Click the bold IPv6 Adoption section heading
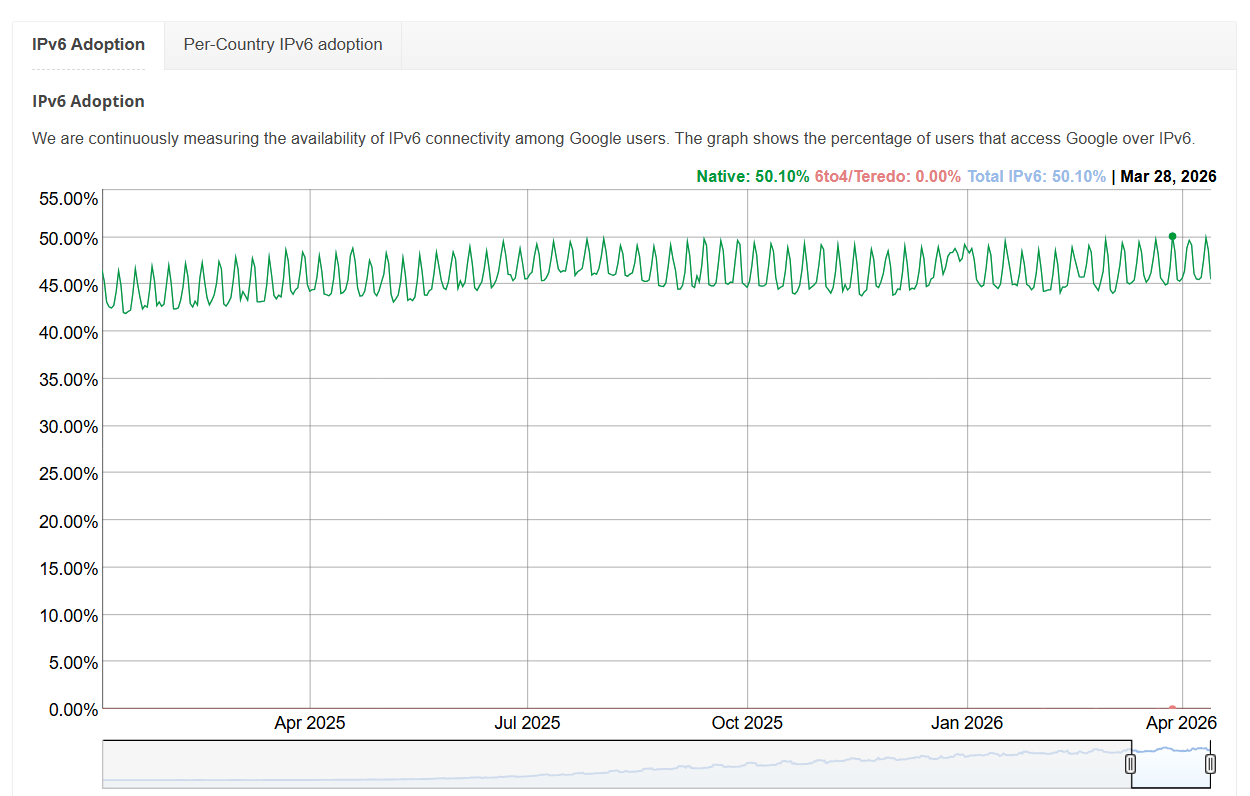This screenshot has height=796, width=1250. click(88, 102)
